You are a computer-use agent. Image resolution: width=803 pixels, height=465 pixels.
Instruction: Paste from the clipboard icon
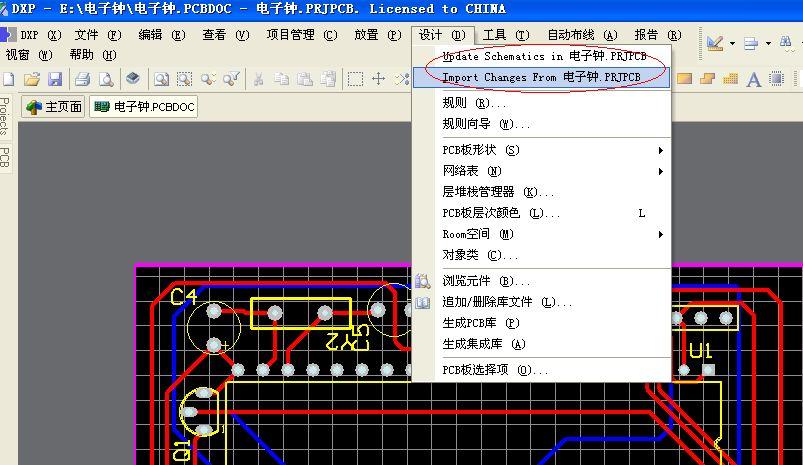click(x=305, y=79)
